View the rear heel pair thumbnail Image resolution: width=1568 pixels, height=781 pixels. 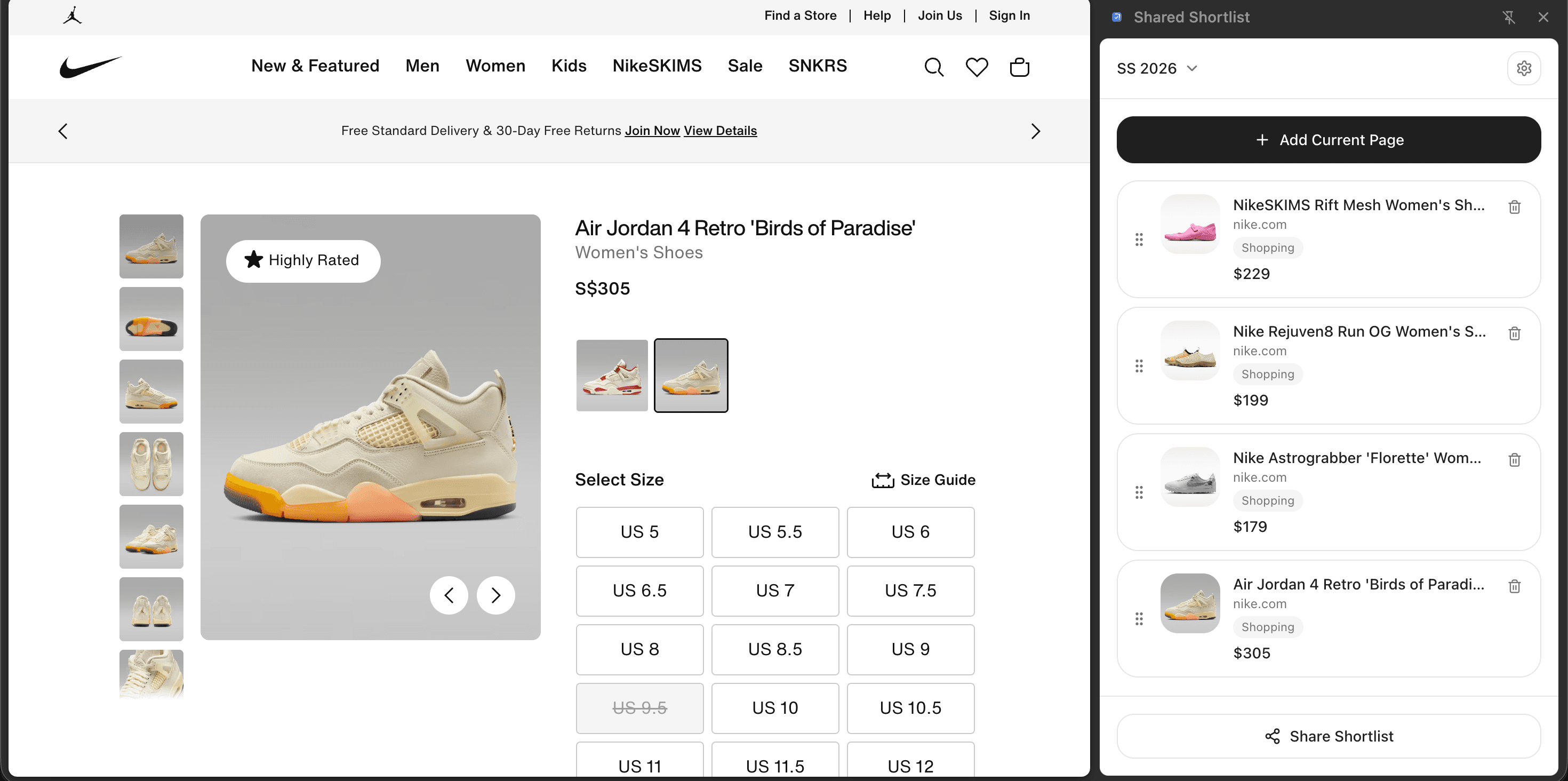pos(151,609)
